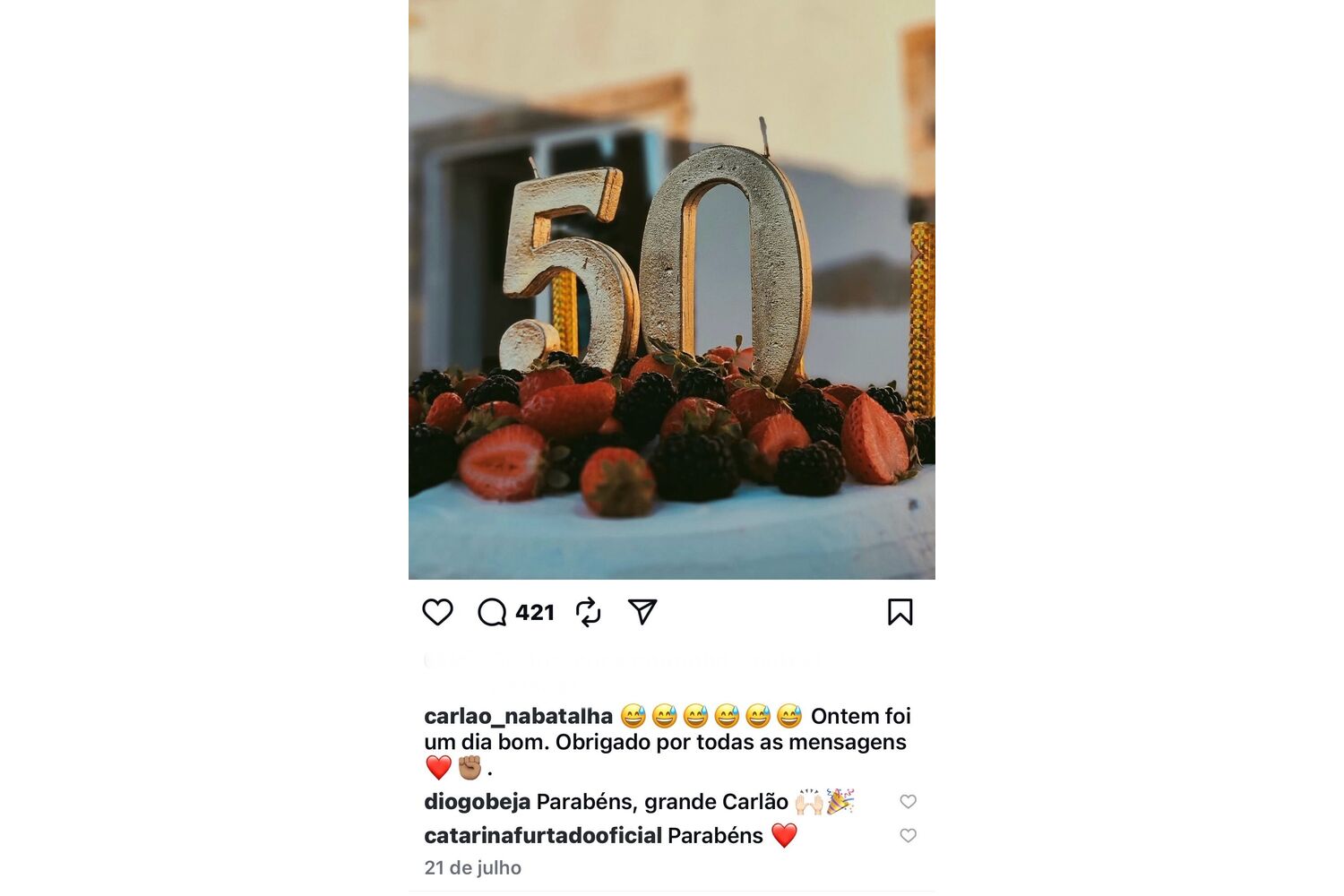Open comments via the speech bubble icon
Image resolution: width=1344 pixels, height=896 pixels.
coord(492,613)
